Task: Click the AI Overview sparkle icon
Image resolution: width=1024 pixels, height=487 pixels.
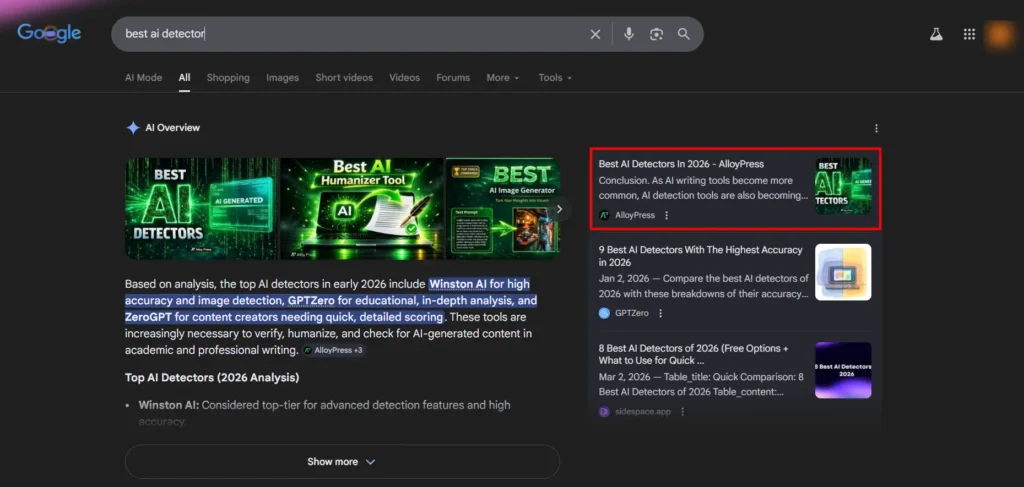Action: tap(133, 128)
